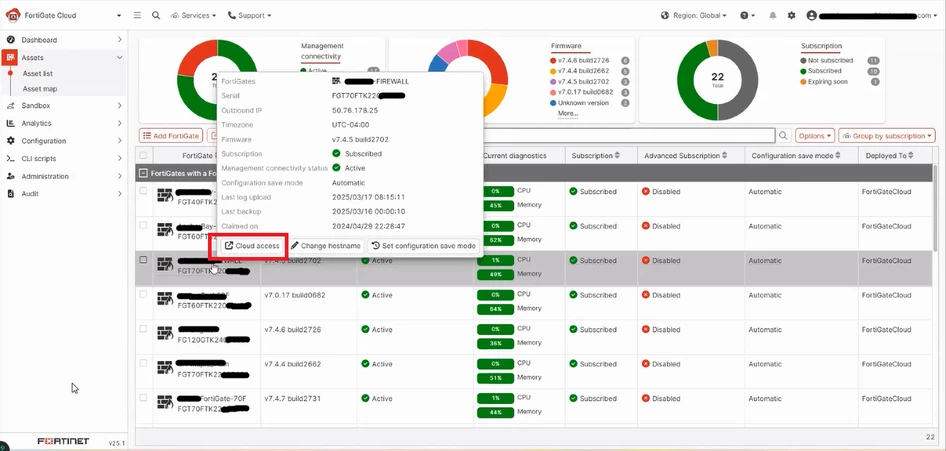Open the Group by subscription dropdown
Screen dimensions: 946x451
tap(887, 136)
